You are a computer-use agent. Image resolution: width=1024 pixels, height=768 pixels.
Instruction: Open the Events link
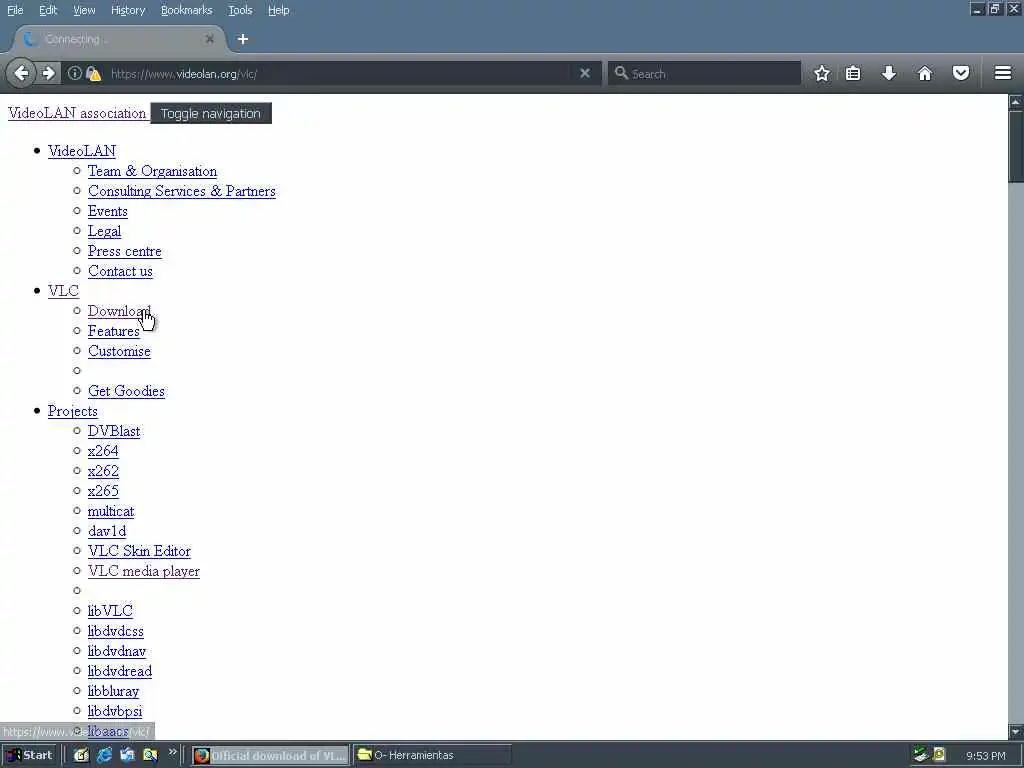pyautogui.click(x=108, y=211)
